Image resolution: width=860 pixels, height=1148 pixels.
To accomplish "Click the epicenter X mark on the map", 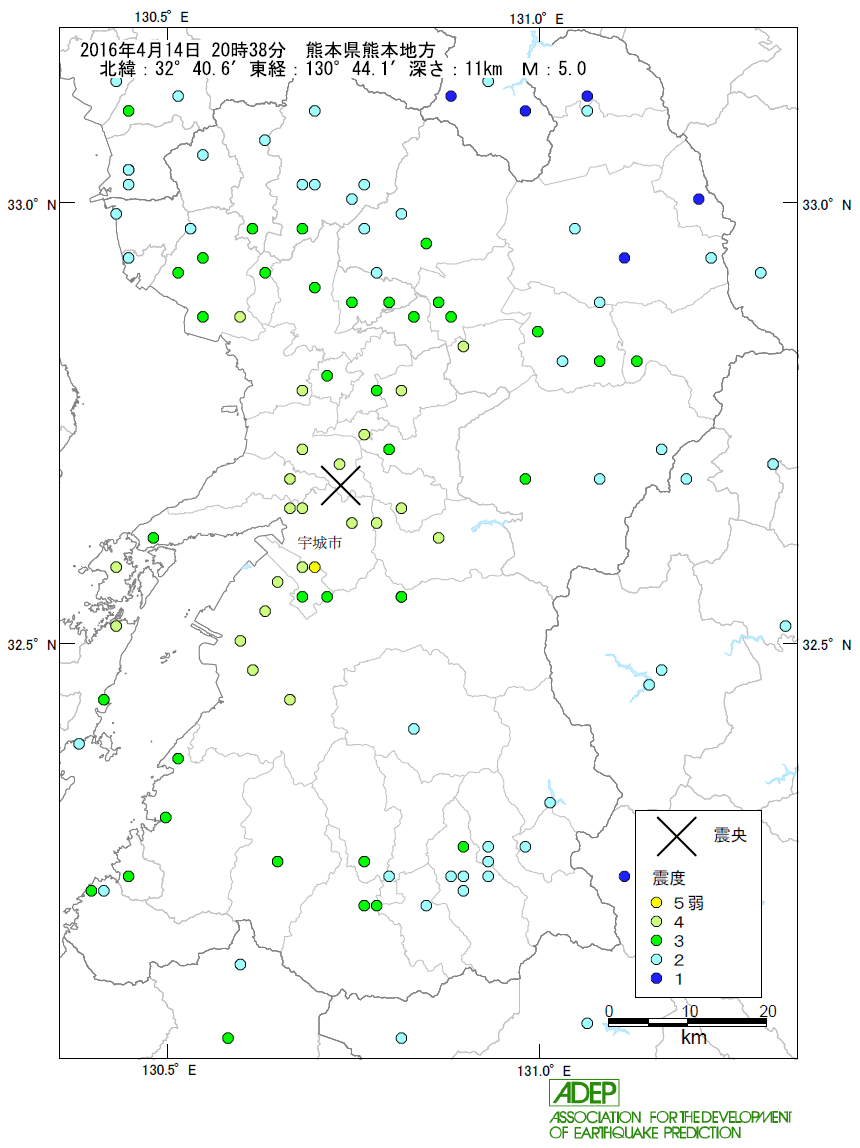I will (340, 485).
